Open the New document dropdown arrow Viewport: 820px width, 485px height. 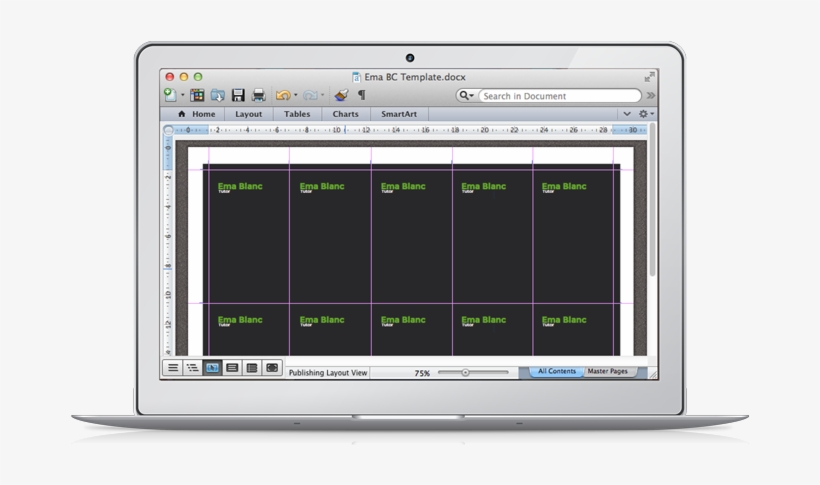tap(183, 95)
